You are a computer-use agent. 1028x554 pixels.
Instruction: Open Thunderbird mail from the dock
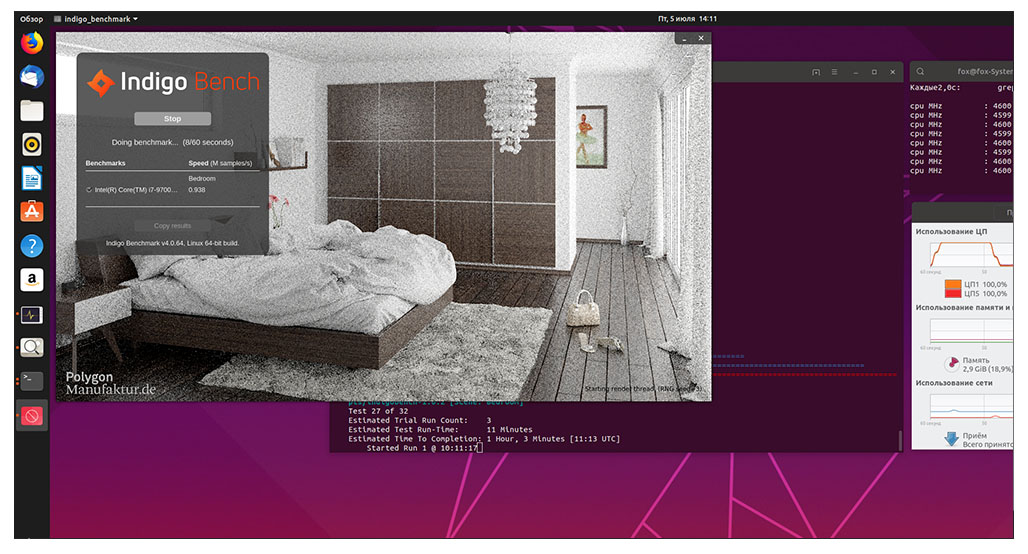[31, 77]
